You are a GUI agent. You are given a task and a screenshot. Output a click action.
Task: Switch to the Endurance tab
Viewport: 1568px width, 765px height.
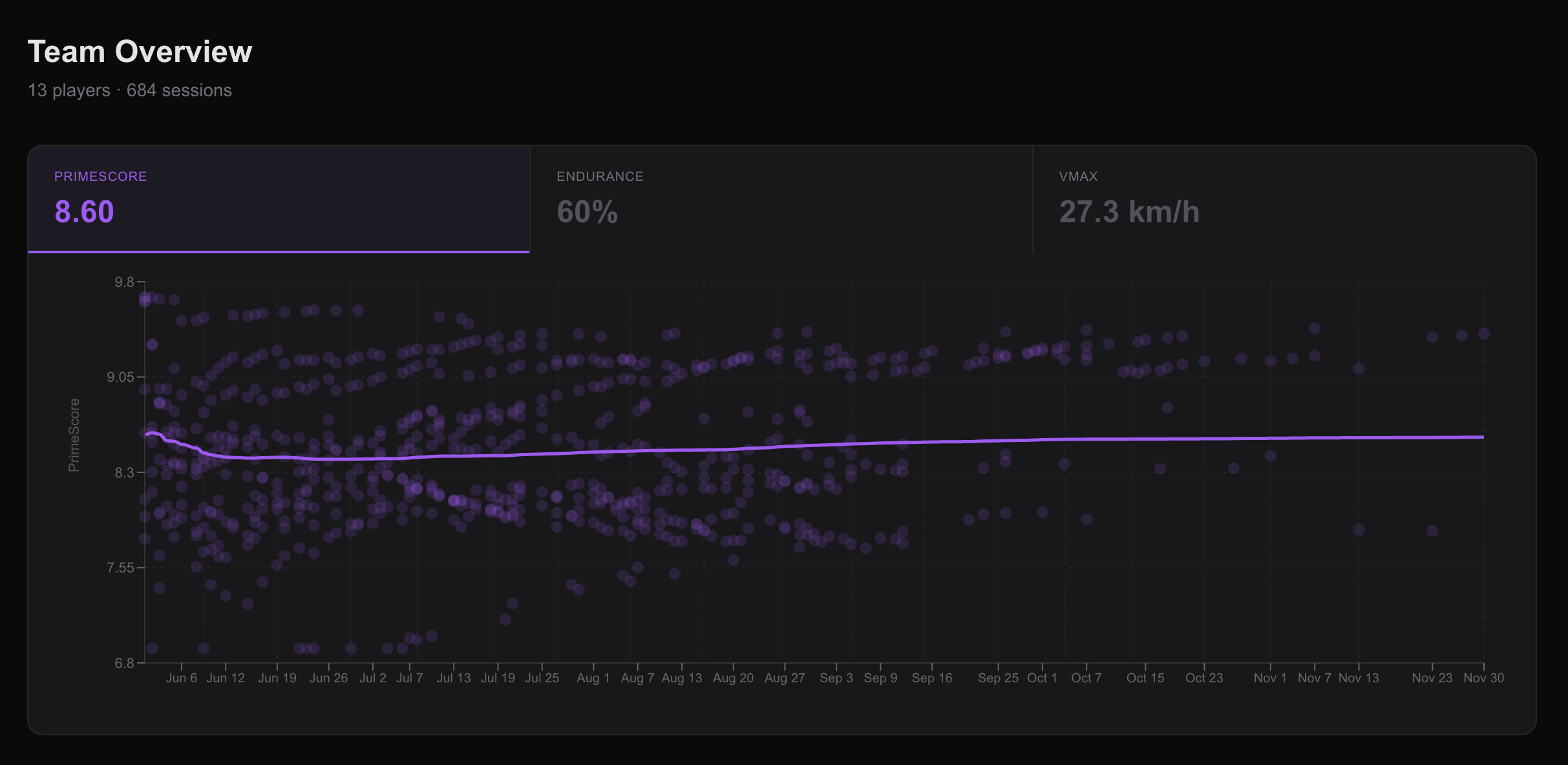781,198
